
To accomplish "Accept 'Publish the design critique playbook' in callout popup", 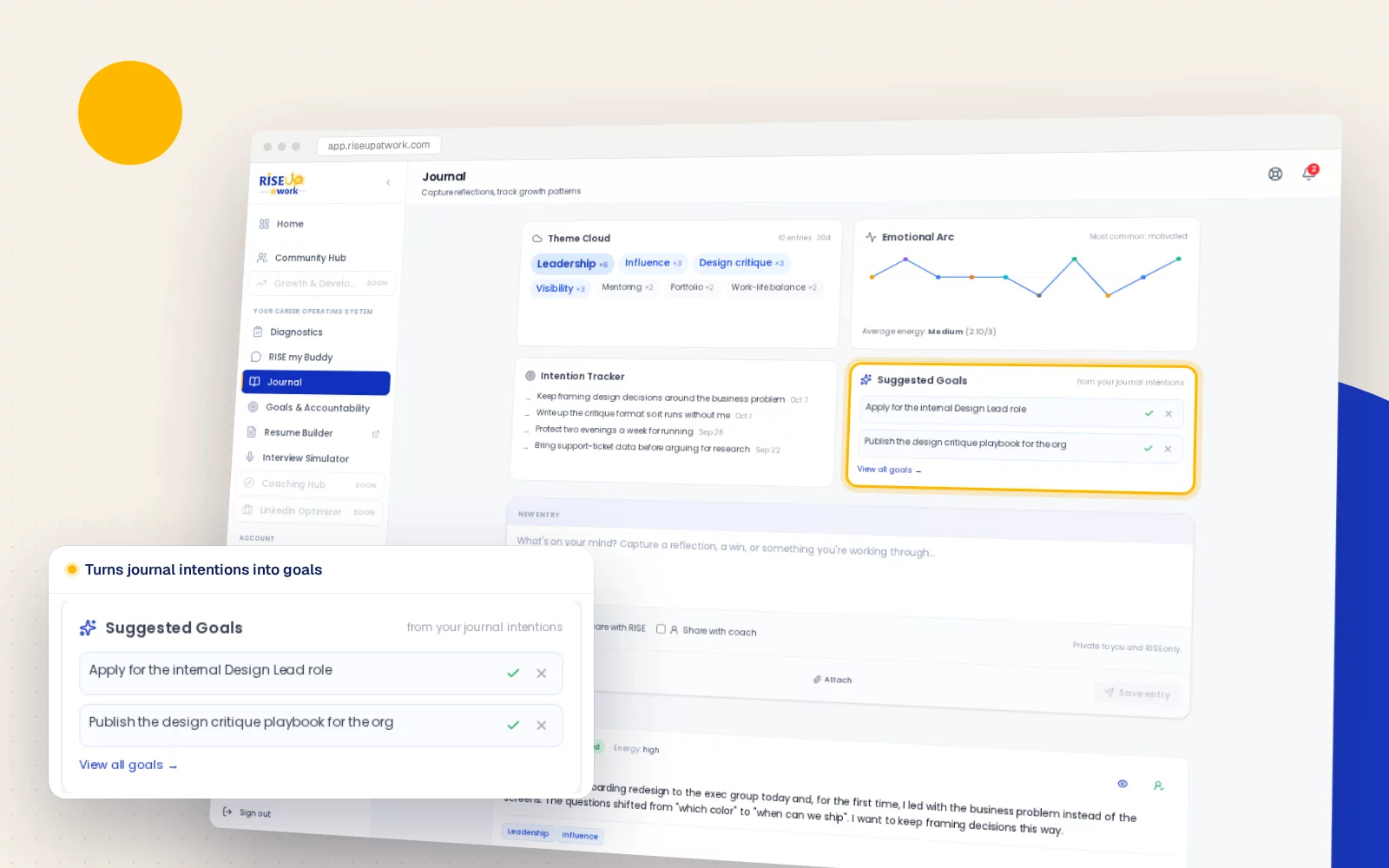I will 513,726.
